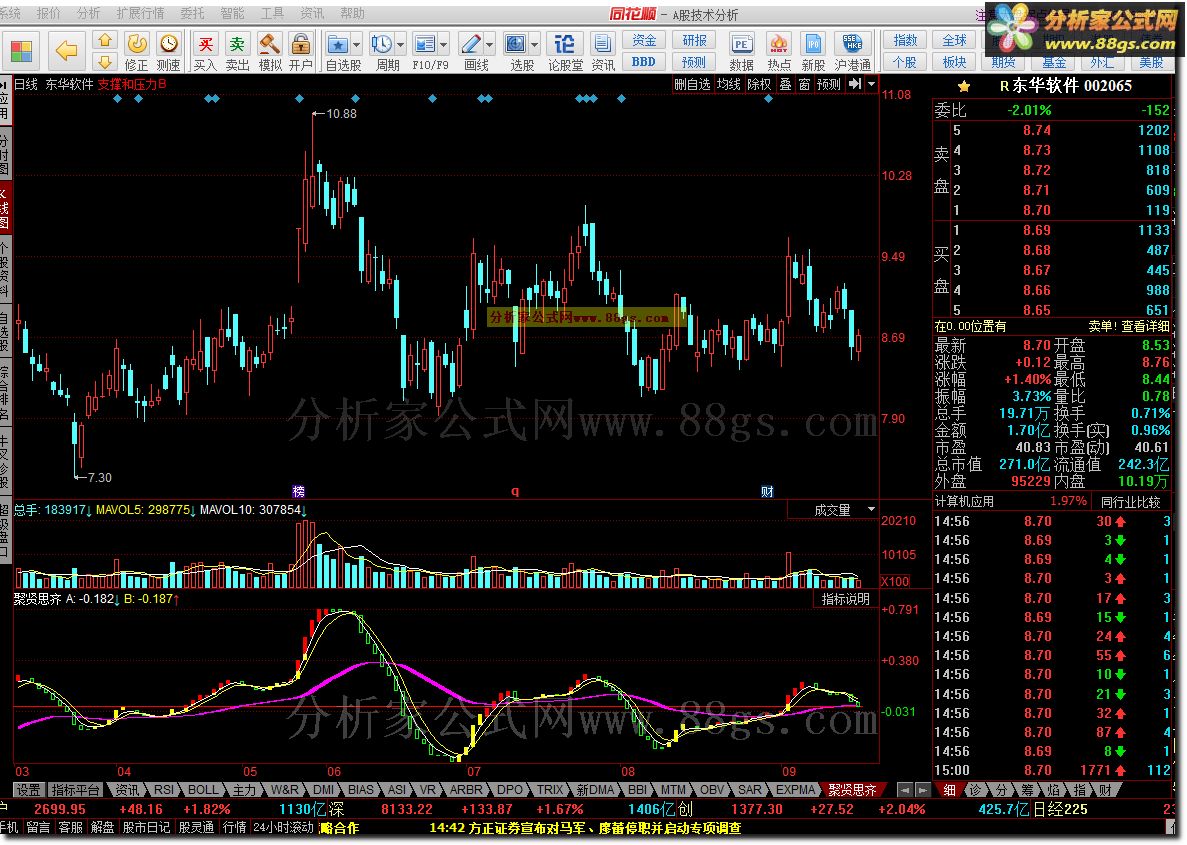Open the 工具 menu
Image resolution: width=1187 pixels, height=845 pixels.
coord(272,14)
